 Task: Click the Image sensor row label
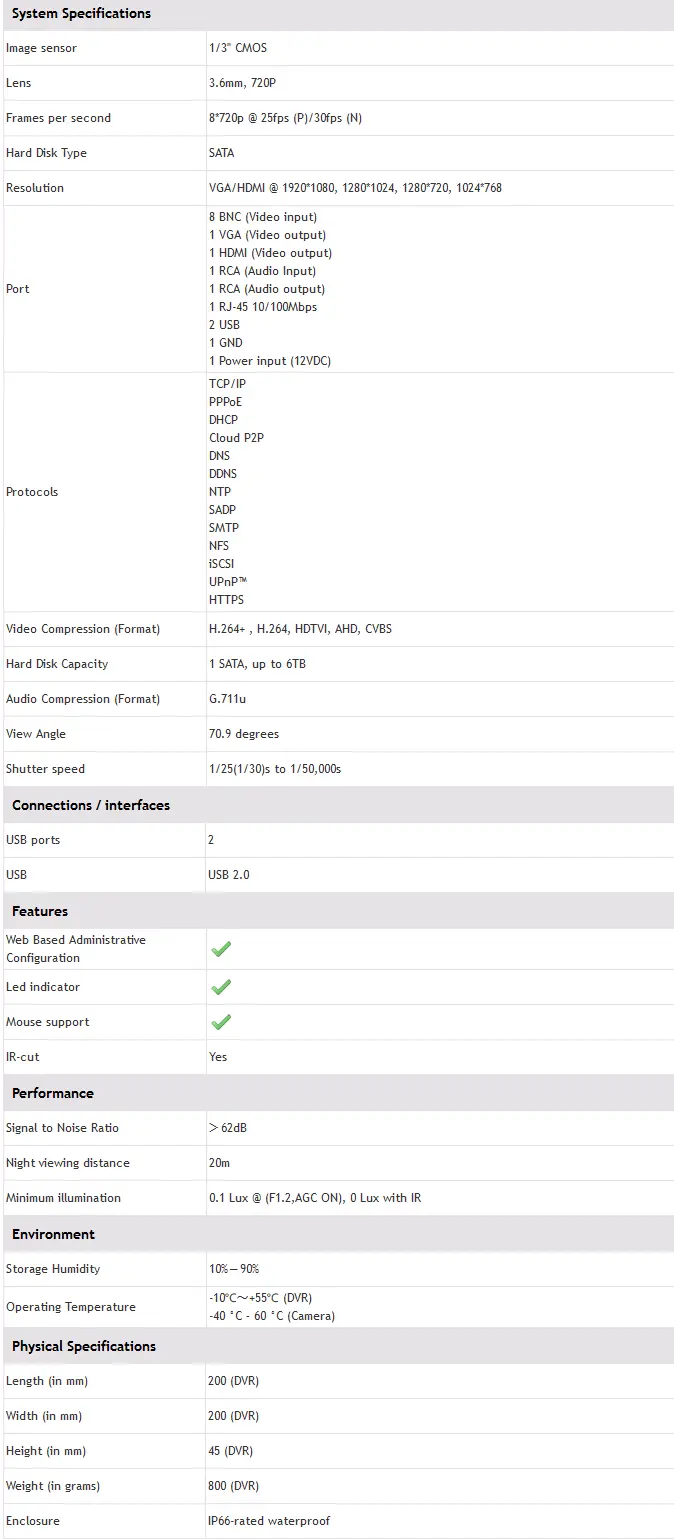[41, 48]
